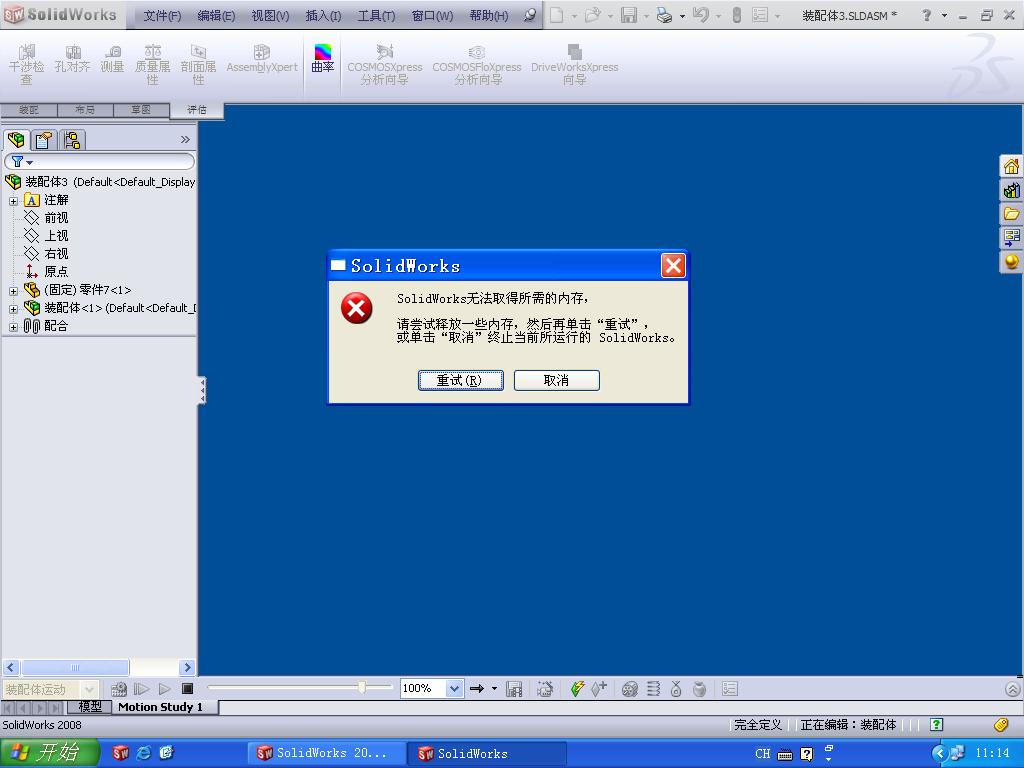Select the 右视 plane in tree
1024x768 pixels.
click(x=56, y=253)
